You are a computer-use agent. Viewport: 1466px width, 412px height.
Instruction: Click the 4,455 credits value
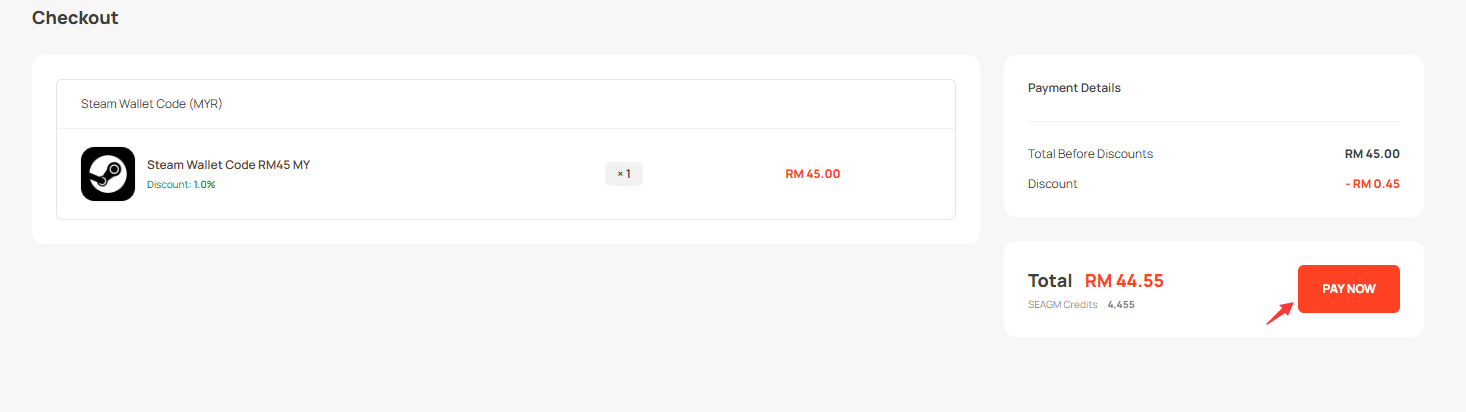(1120, 305)
